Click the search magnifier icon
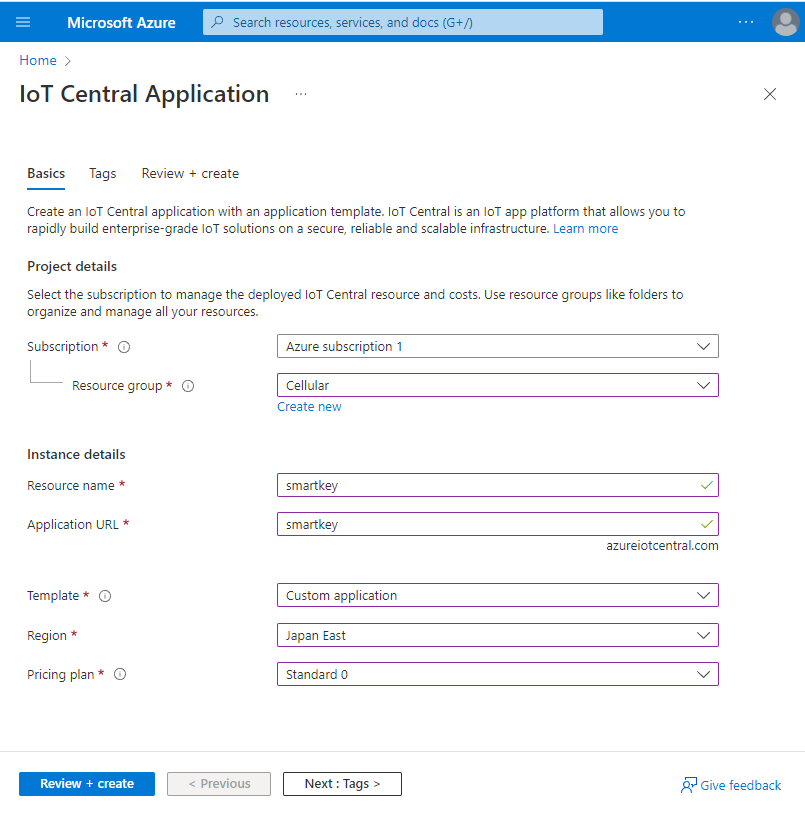This screenshot has width=805, height=813. (x=218, y=22)
